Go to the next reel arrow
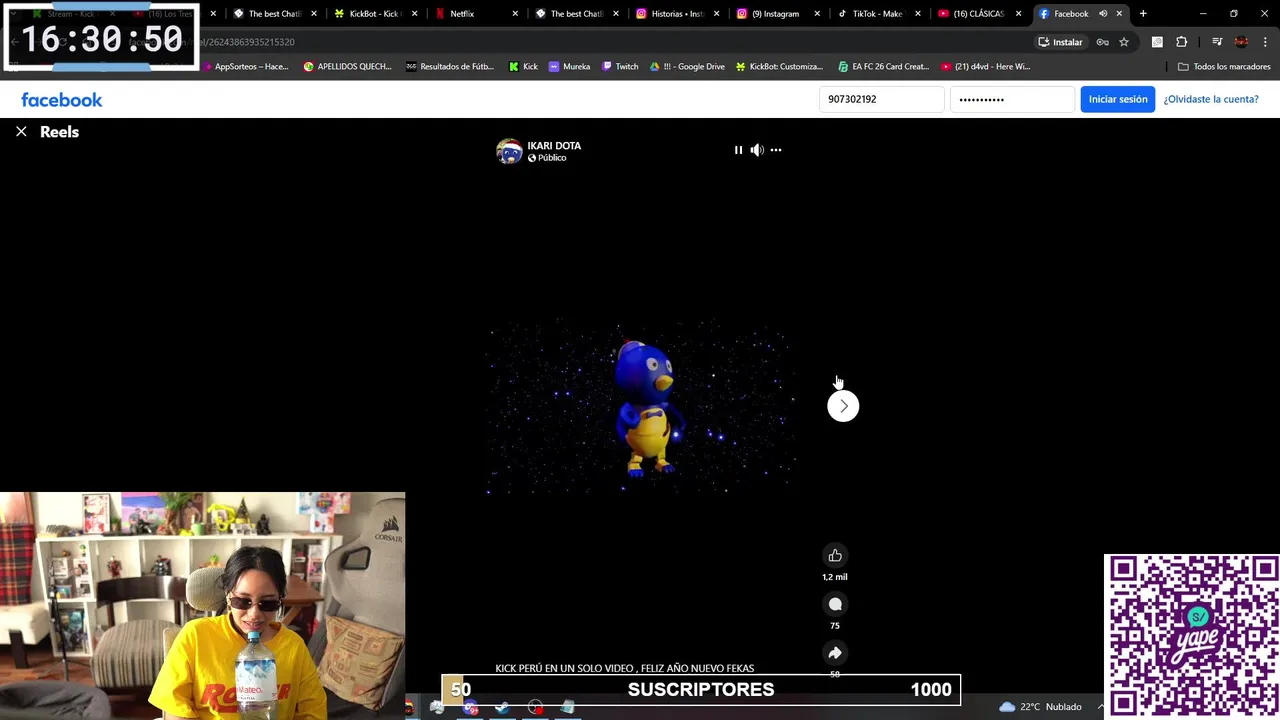The width and height of the screenshot is (1280, 720). click(843, 406)
